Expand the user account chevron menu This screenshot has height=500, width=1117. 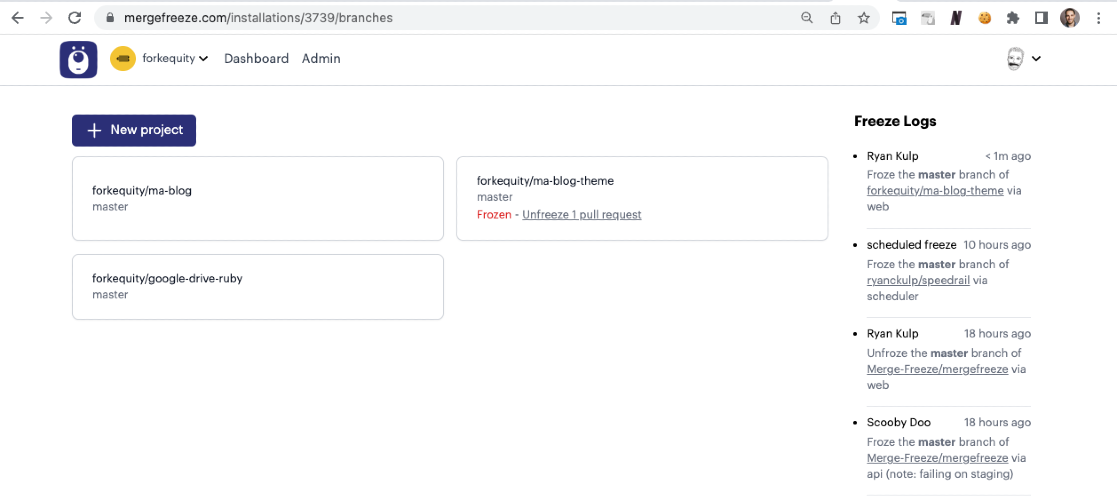pyautogui.click(x=1037, y=59)
